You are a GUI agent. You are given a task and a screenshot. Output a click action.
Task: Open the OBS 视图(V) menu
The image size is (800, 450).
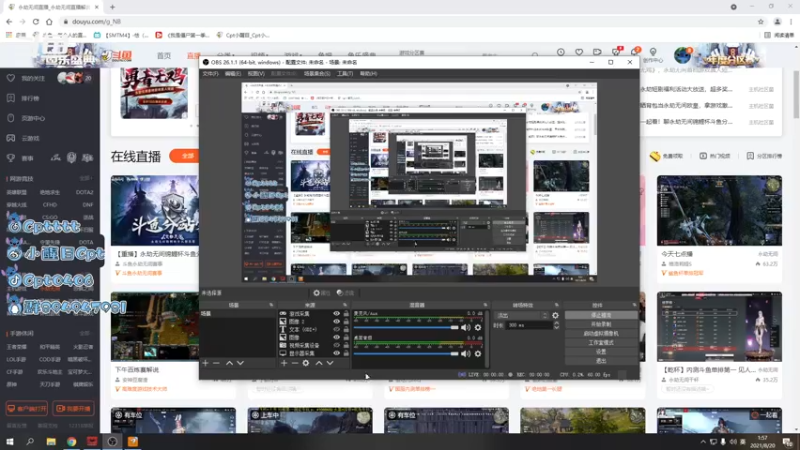coord(256,73)
